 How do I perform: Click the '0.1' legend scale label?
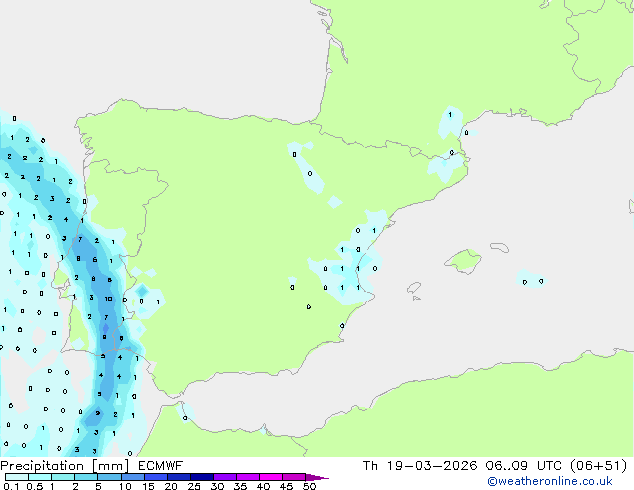tap(11, 486)
